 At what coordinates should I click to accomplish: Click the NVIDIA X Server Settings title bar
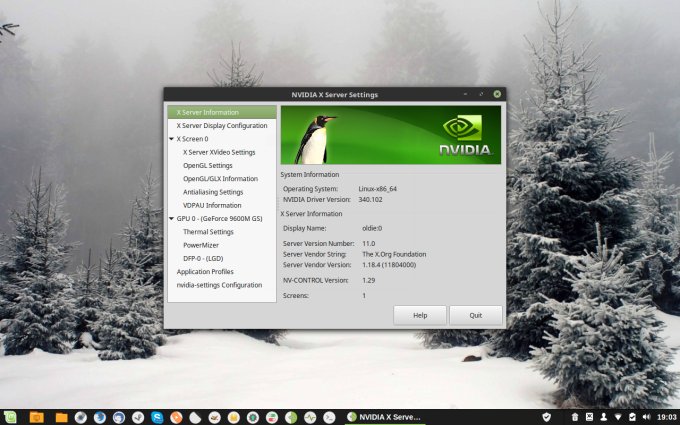tap(334, 95)
